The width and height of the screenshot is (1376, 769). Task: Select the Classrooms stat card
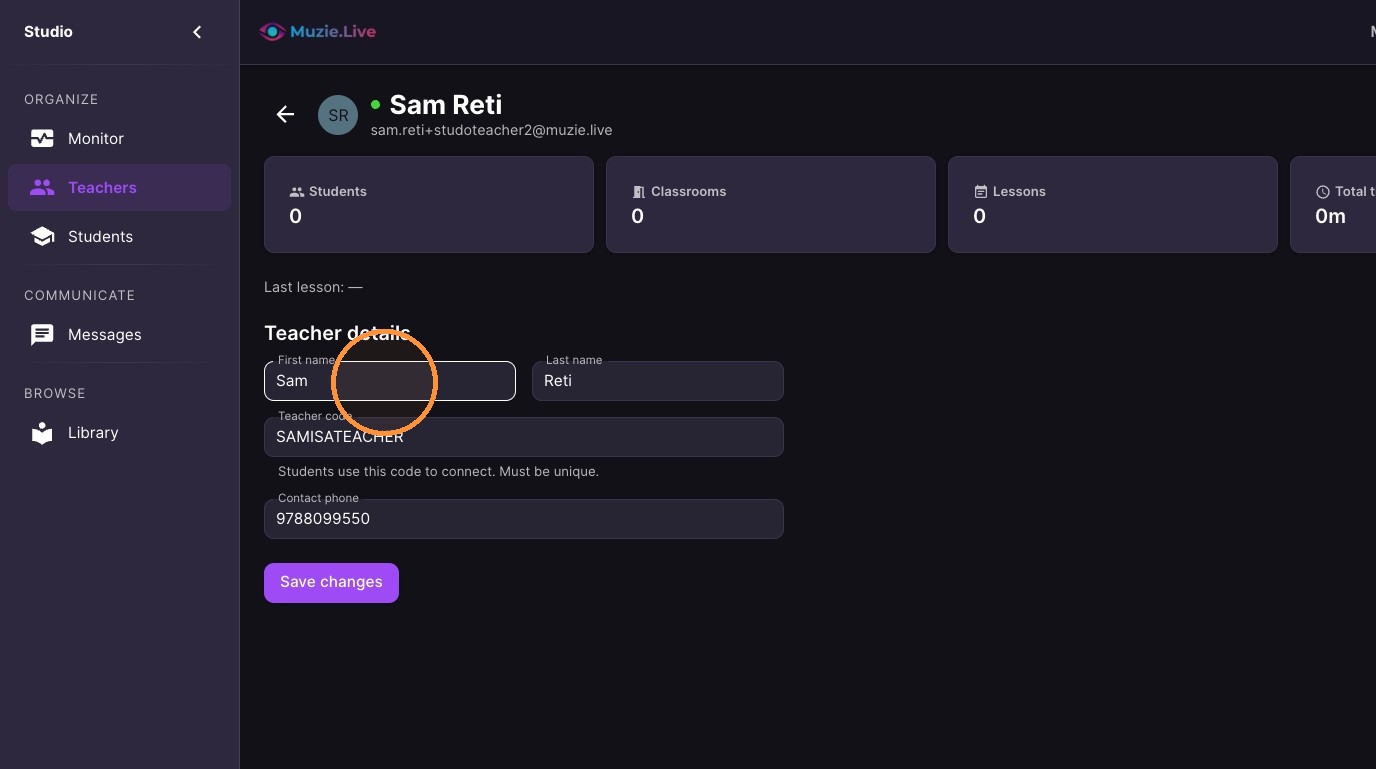coord(771,204)
